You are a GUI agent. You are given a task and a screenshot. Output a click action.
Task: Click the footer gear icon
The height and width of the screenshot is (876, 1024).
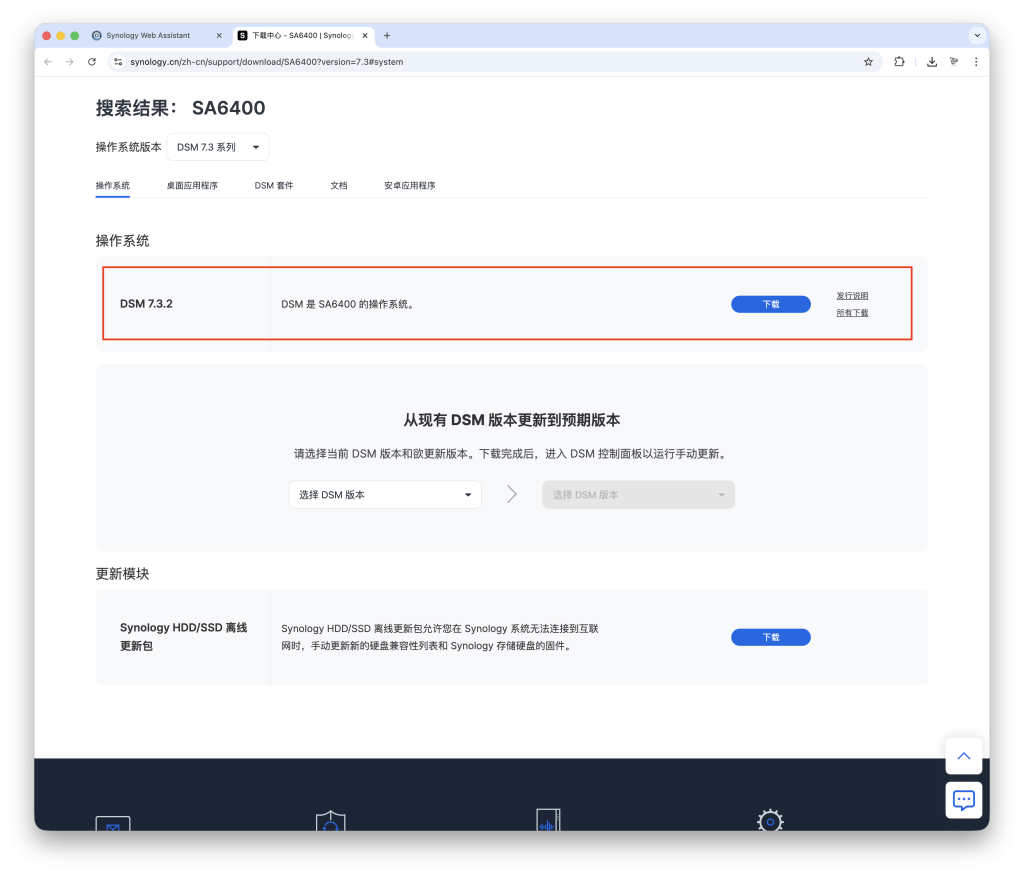pos(770,820)
